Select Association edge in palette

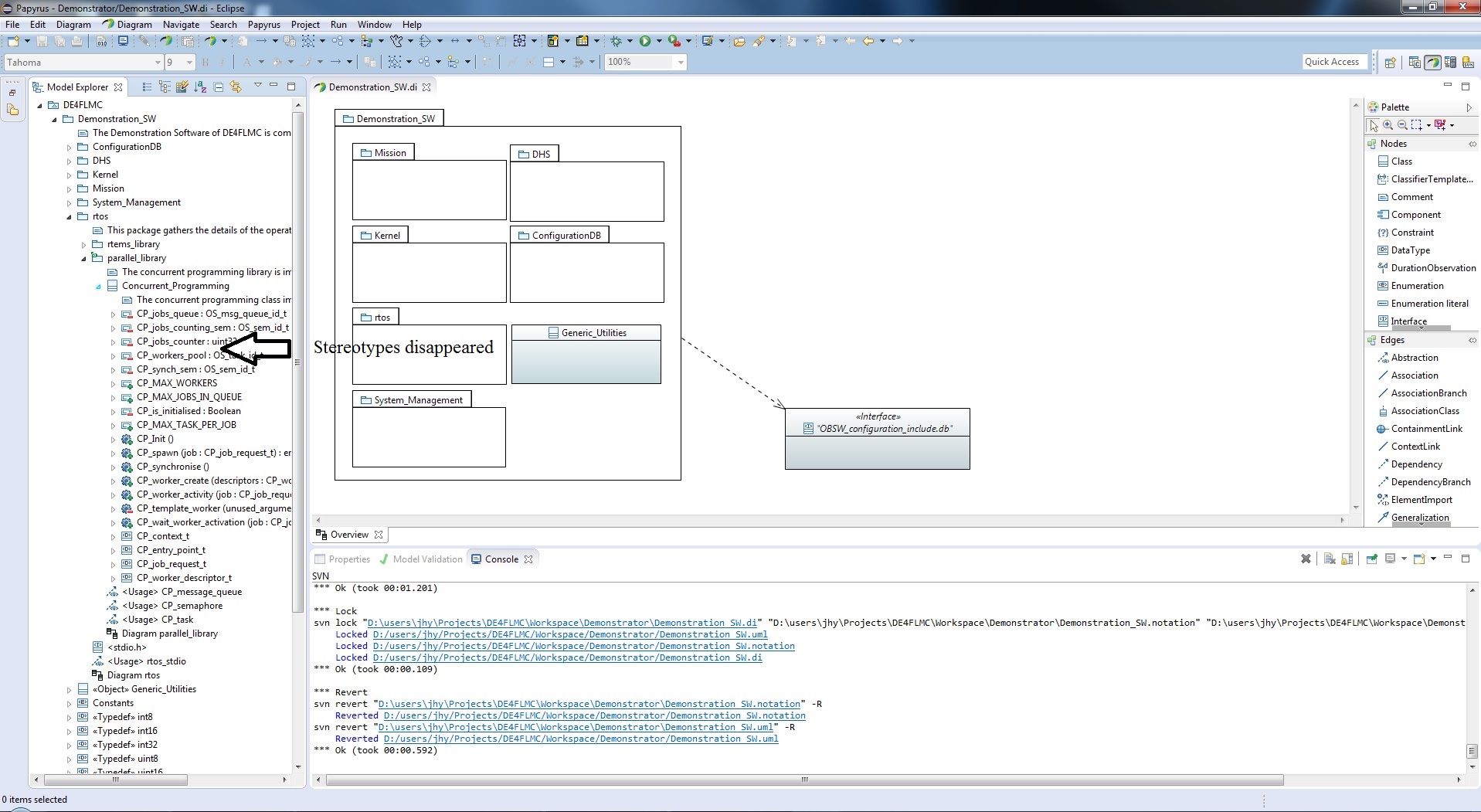click(1408, 375)
